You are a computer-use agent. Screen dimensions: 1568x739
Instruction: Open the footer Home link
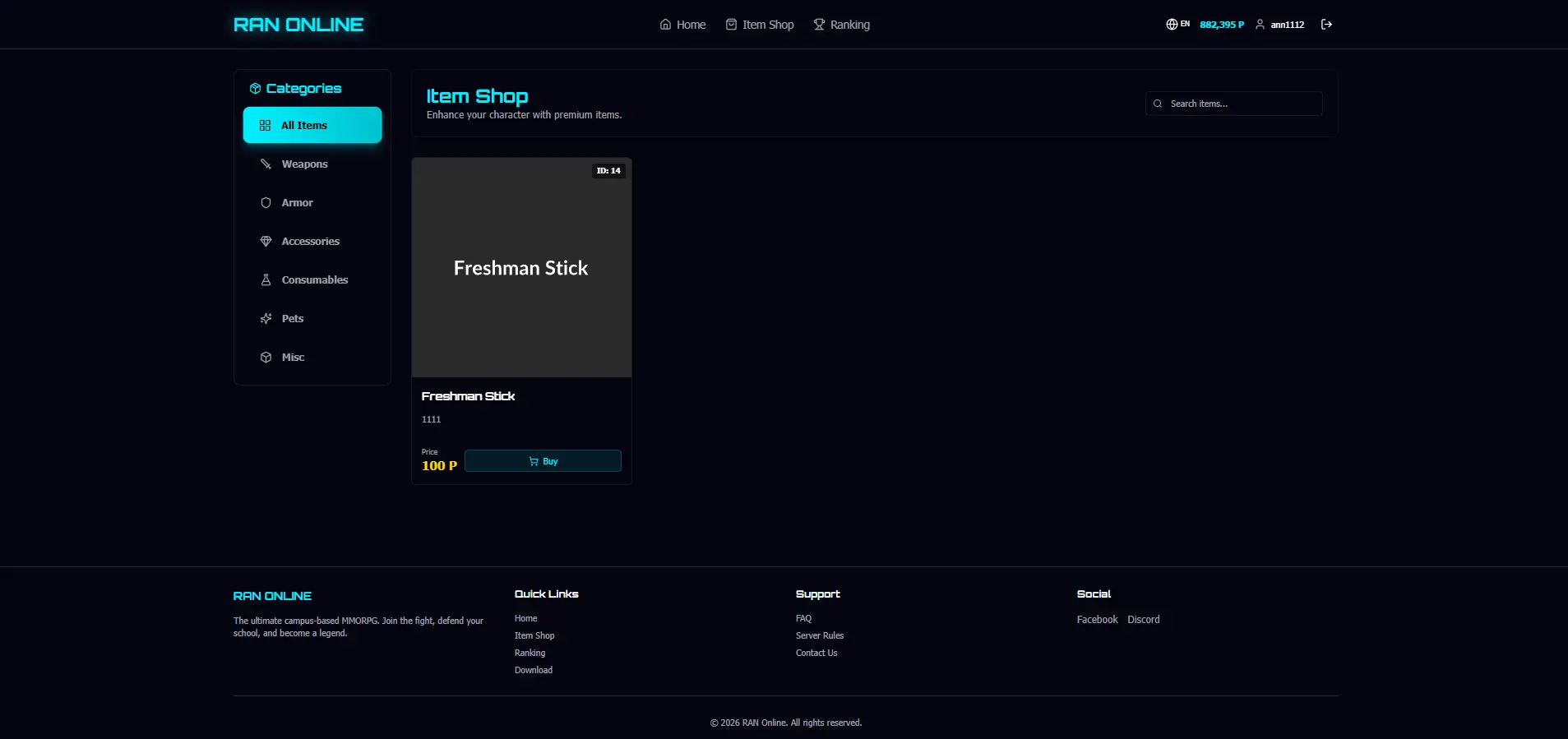pos(525,618)
